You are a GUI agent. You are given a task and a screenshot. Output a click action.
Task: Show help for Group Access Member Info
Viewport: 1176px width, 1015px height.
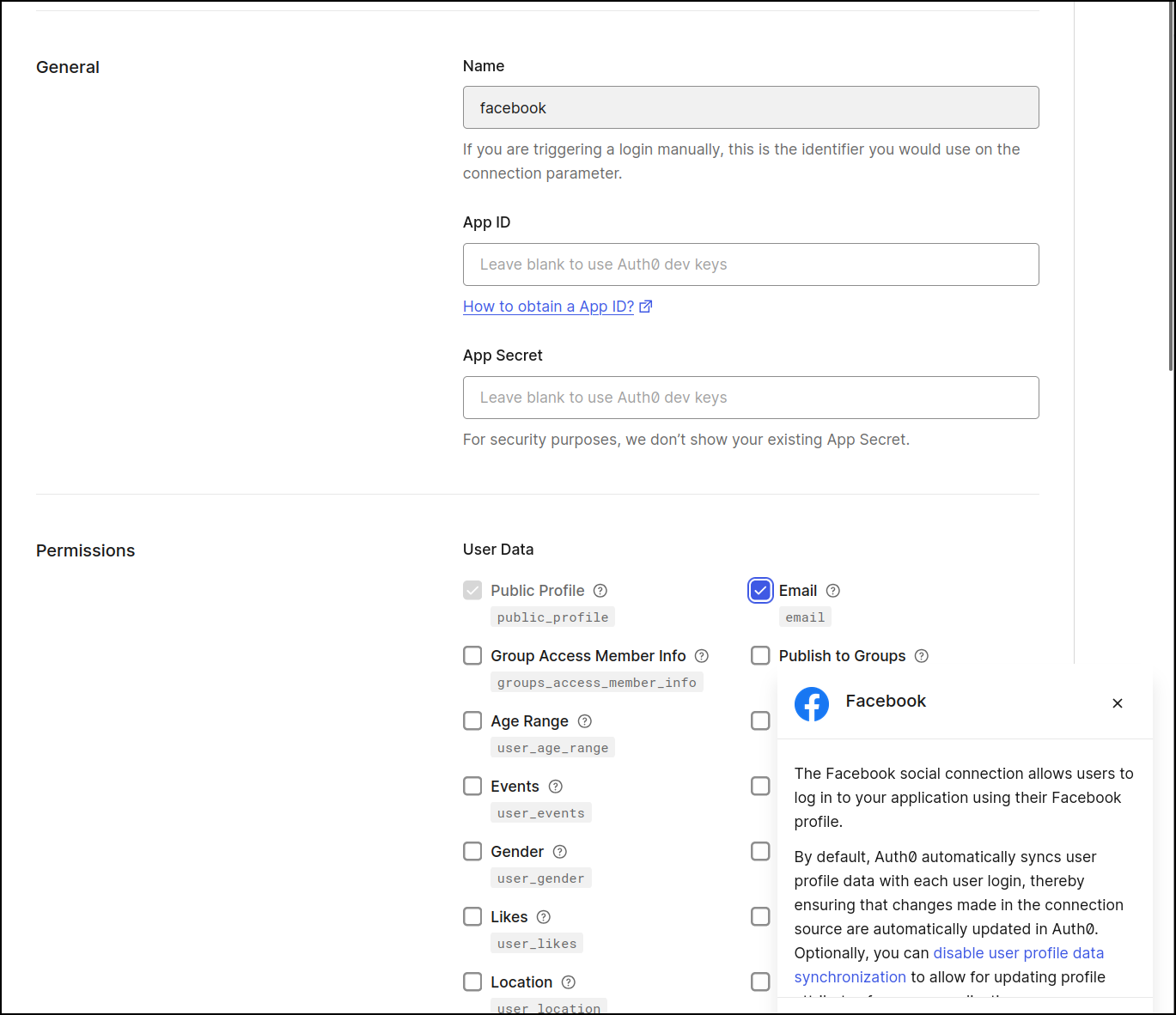coord(702,656)
